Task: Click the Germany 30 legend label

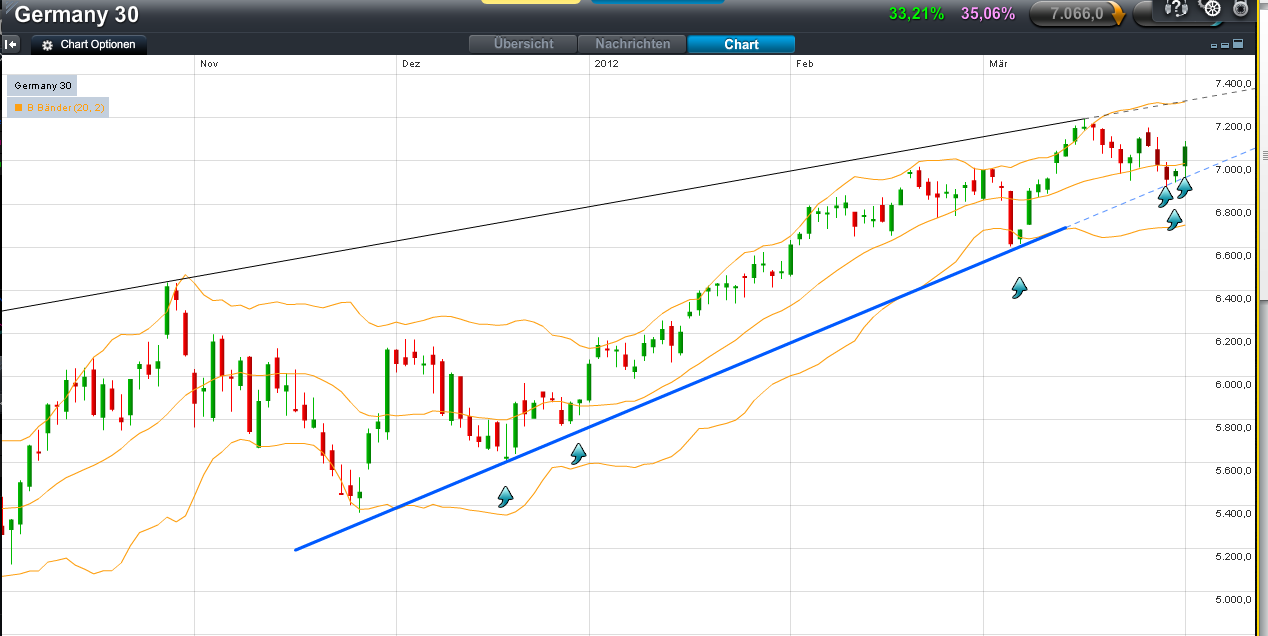Action: coord(42,87)
